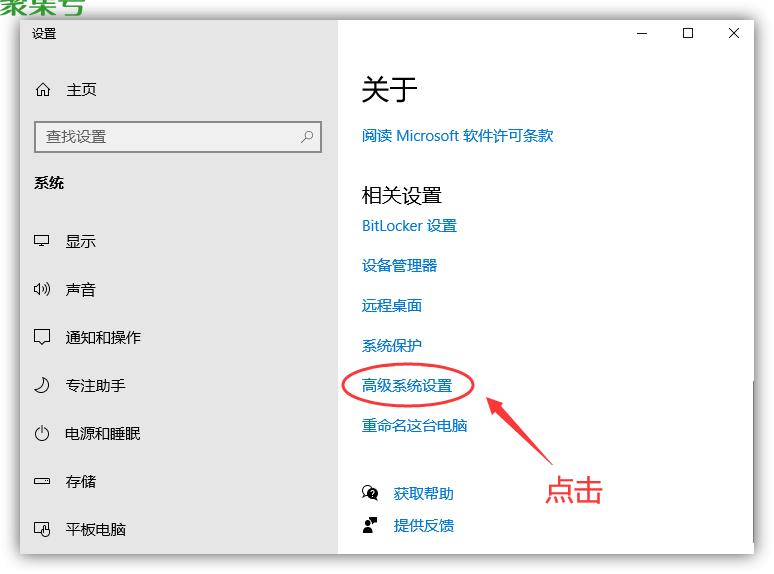This screenshot has height=574, width=774.
Task: Open 高级系统设置 link
Action: (407, 385)
